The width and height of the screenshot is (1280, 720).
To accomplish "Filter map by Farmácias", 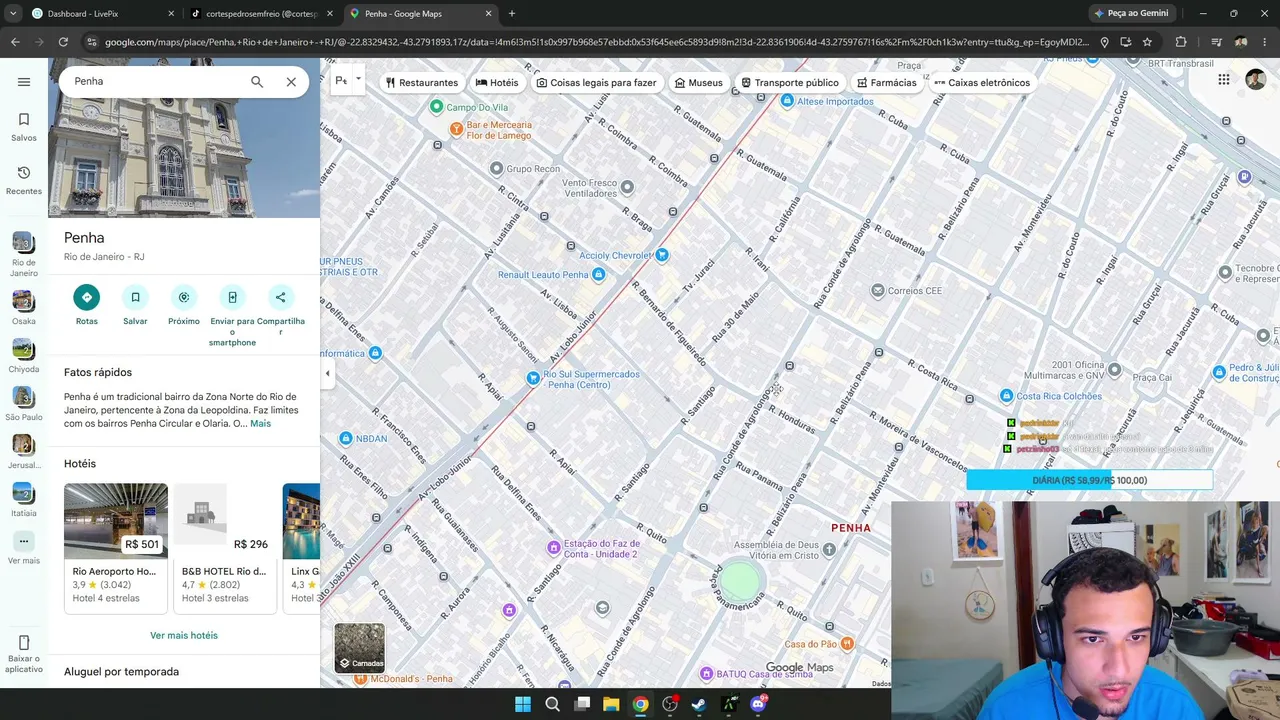I will (x=886, y=83).
